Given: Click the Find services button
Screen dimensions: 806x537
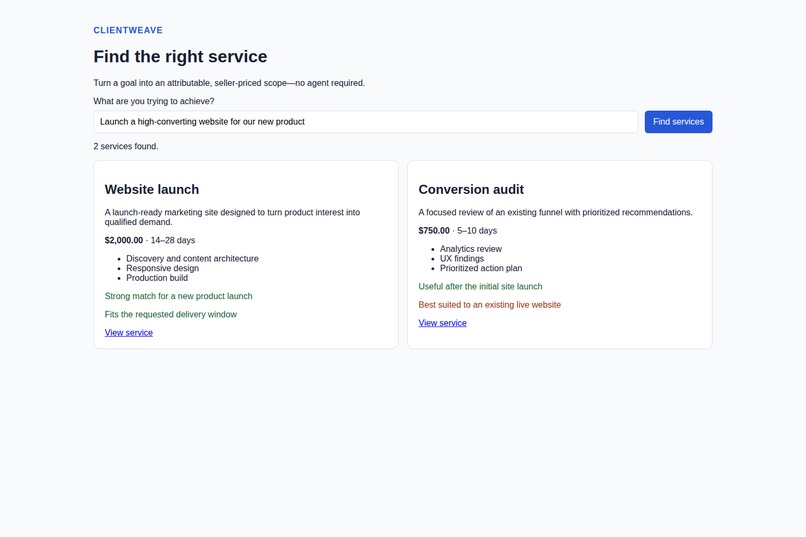Looking at the screenshot, I should pos(678,122).
